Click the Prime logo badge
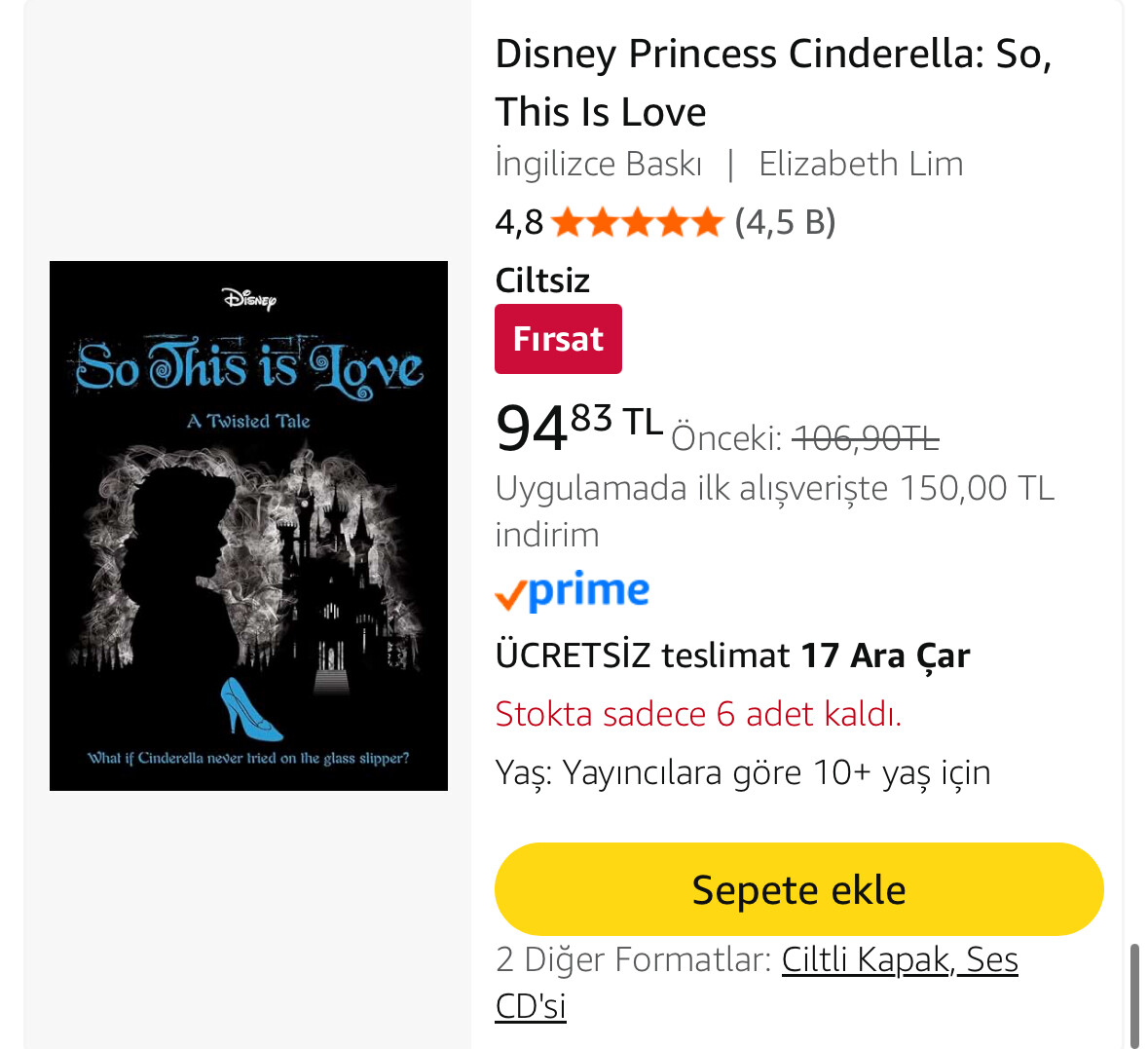1148x1049 pixels. click(x=572, y=591)
